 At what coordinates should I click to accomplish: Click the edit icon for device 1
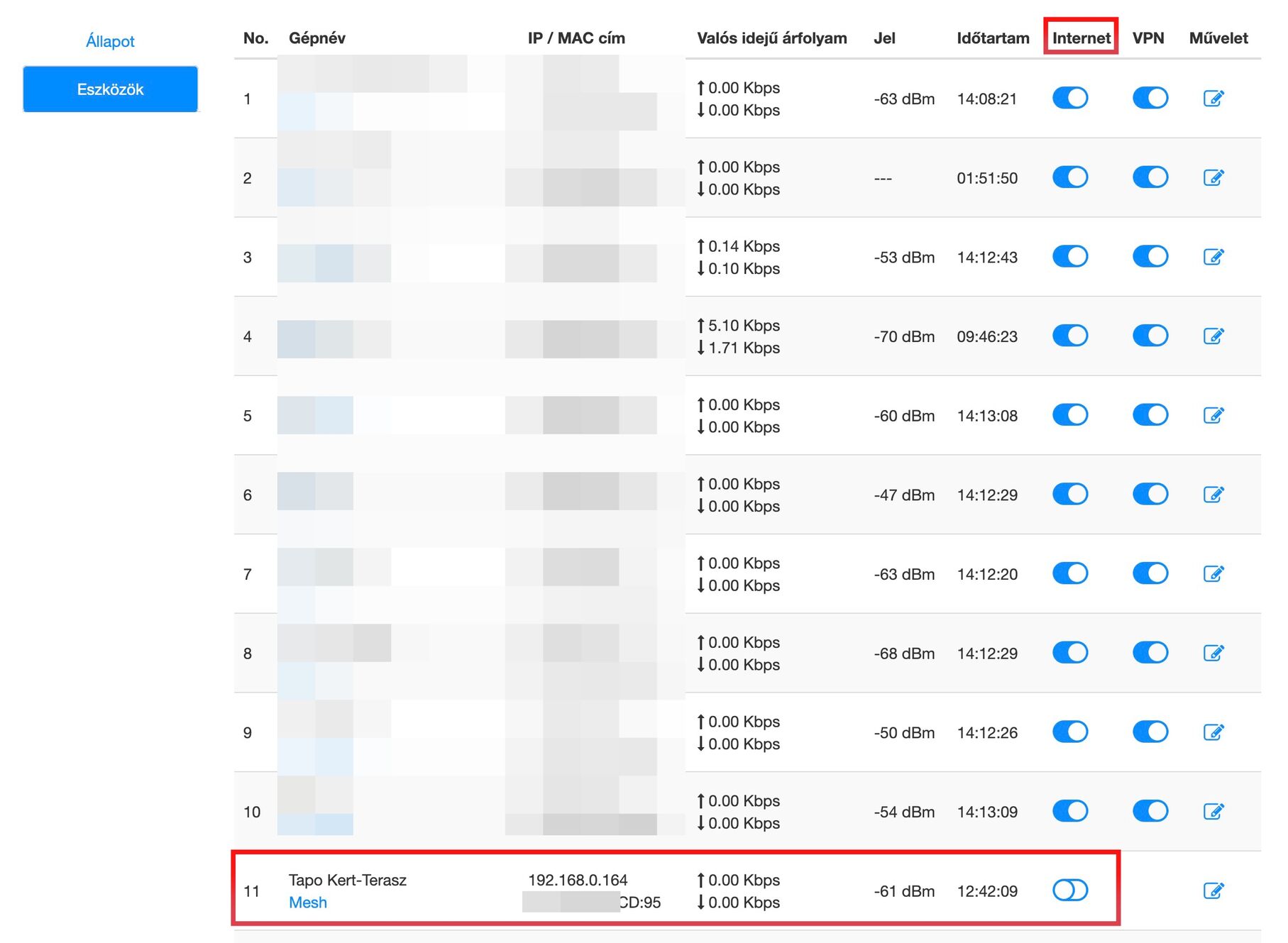1213,99
